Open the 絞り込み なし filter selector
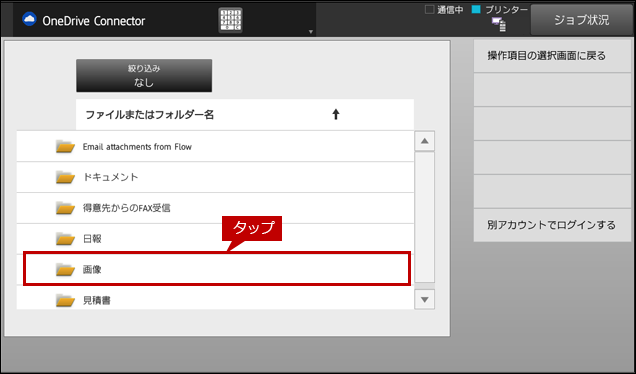This screenshot has height=374, width=636. (144, 75)
